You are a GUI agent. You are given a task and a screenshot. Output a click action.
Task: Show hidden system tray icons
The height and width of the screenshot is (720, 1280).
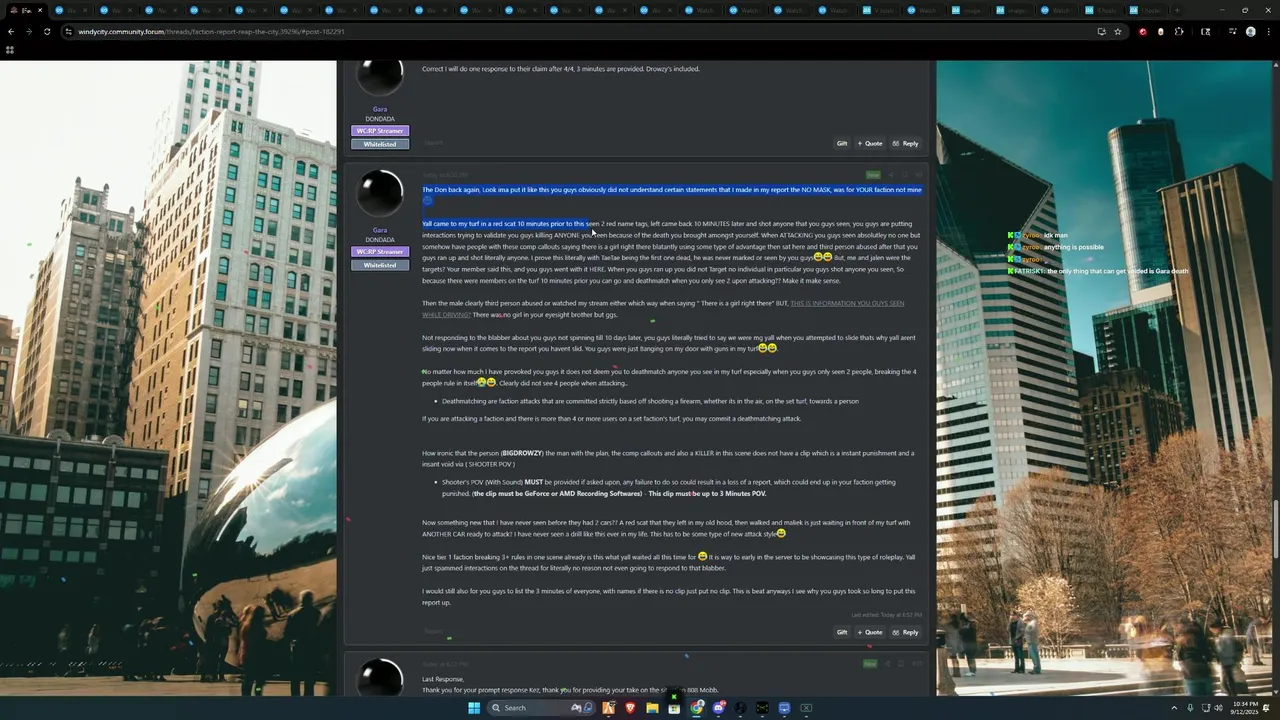tap(1175, 708)
